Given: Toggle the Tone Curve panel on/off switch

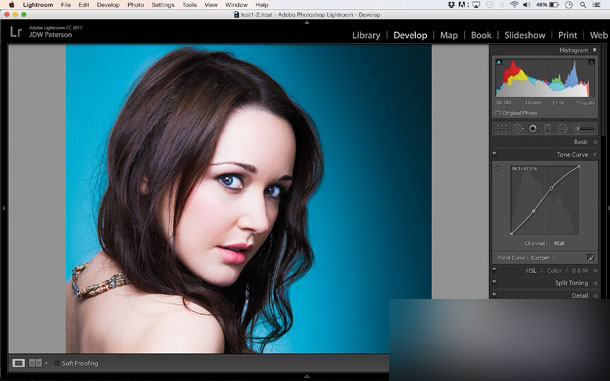Looking at the screenshot, I should click(494, 154).
